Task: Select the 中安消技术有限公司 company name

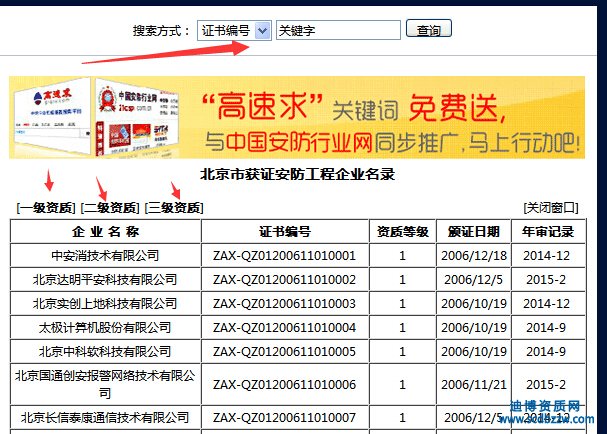Action: click(x=105, y=256)
